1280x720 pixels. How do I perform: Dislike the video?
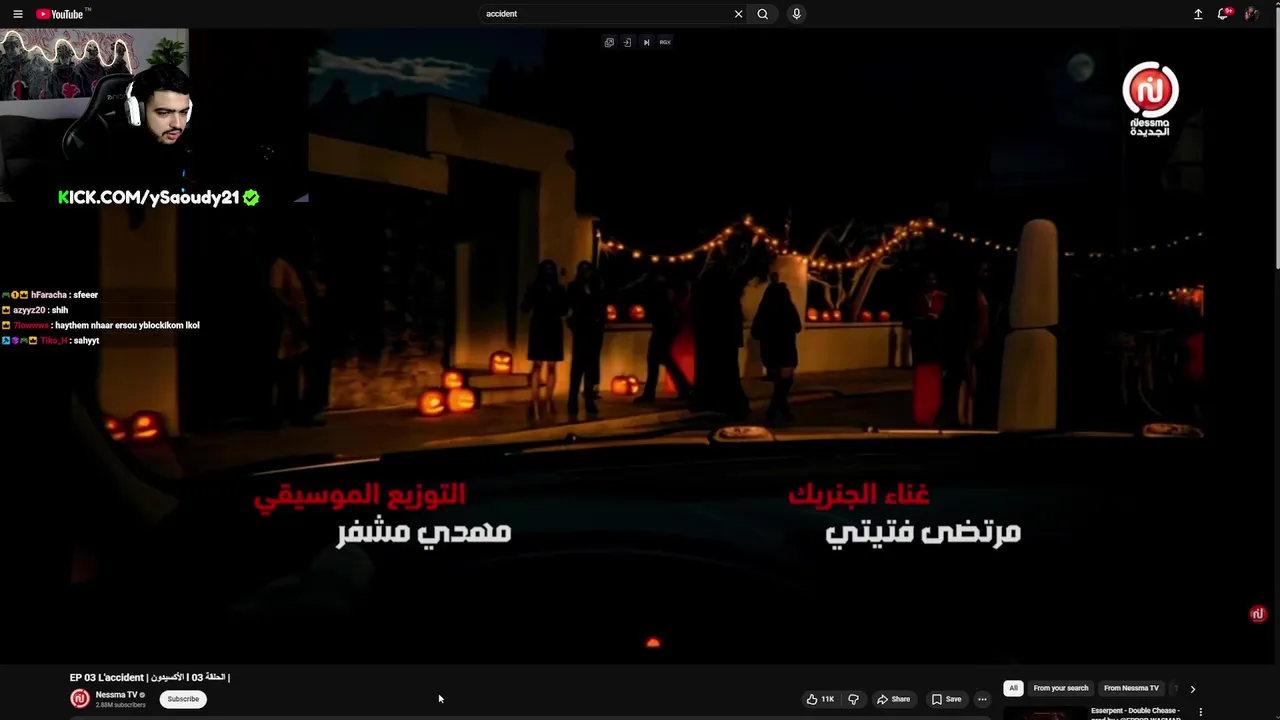point(853,699)
